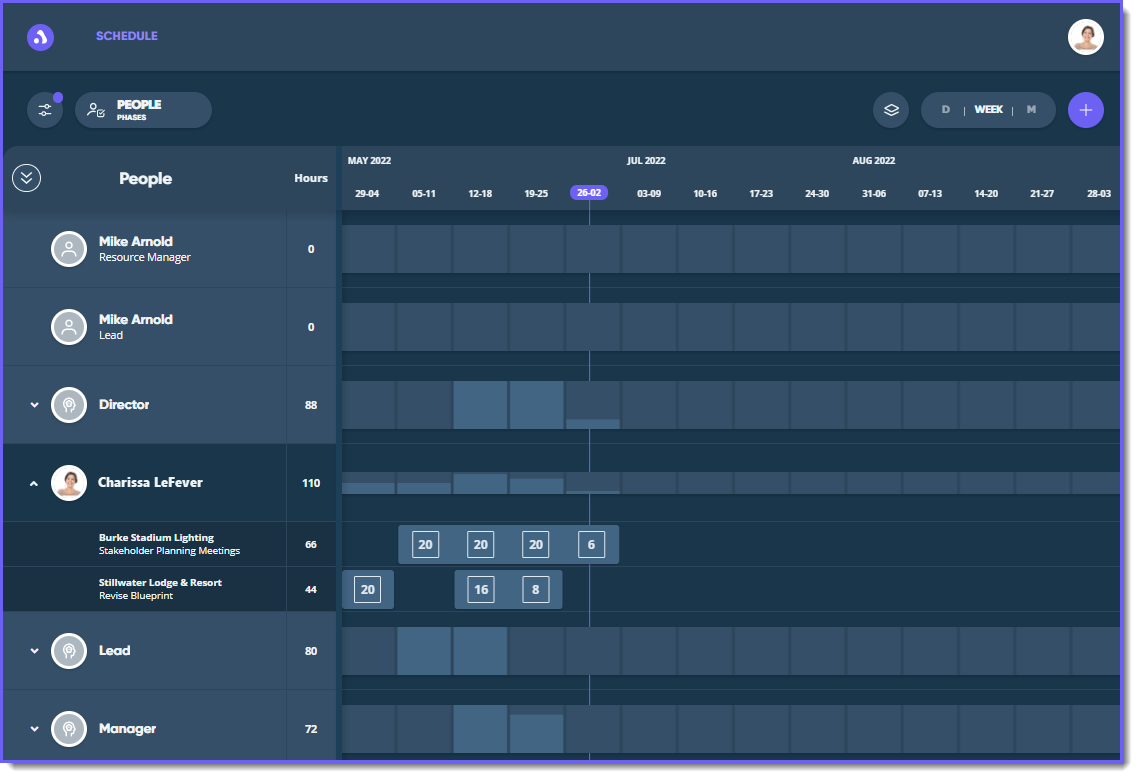Screen dimensions: 1138x778
Task: Switch the timeline to Month view
Action: [1031, 110]
